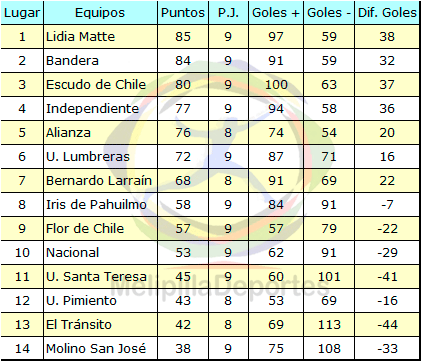421x361 pixels.
Task: Click the Dif. Goles header
Action: click(387, 13)
